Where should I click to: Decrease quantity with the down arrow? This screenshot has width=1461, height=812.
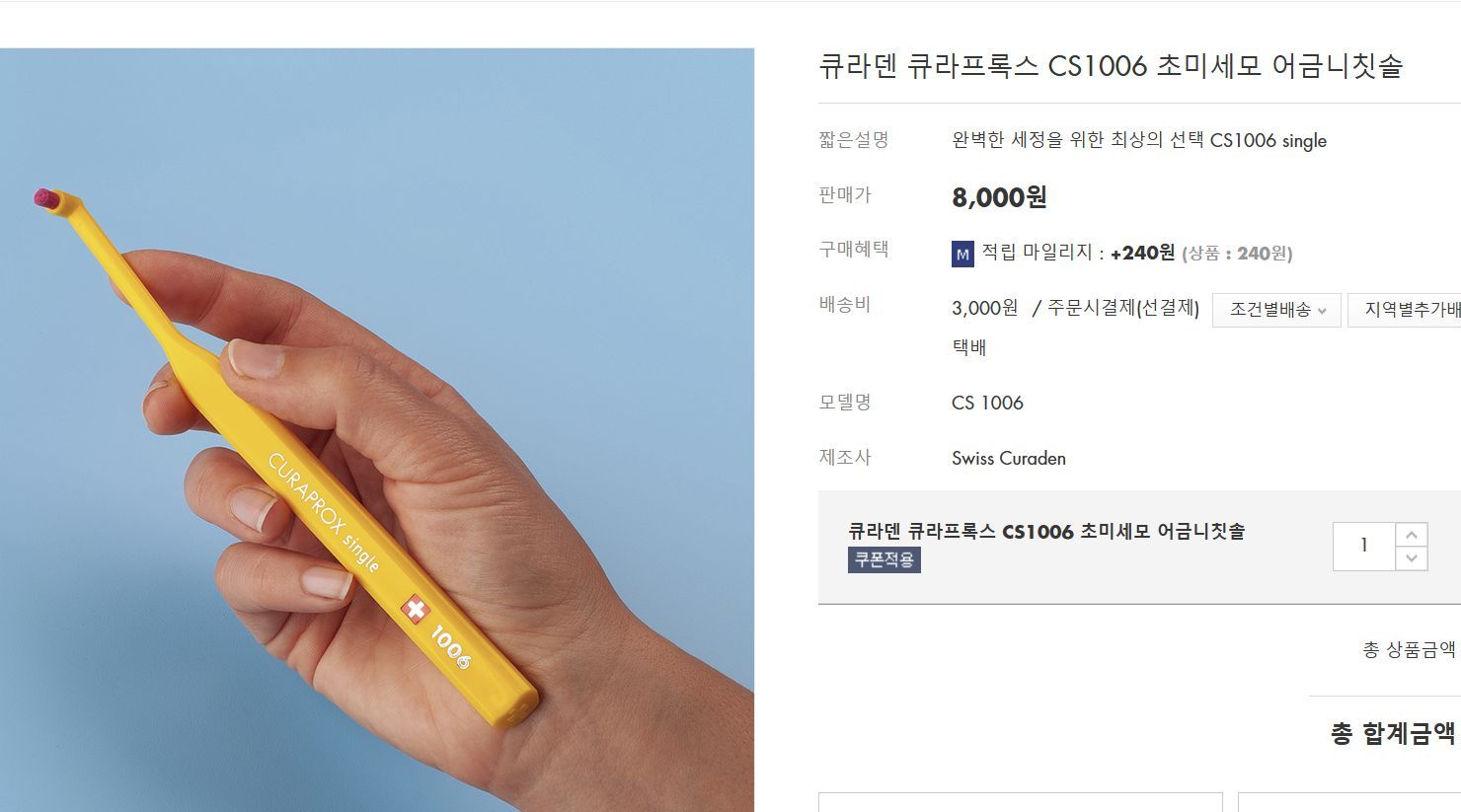[x=1412, y=558]
